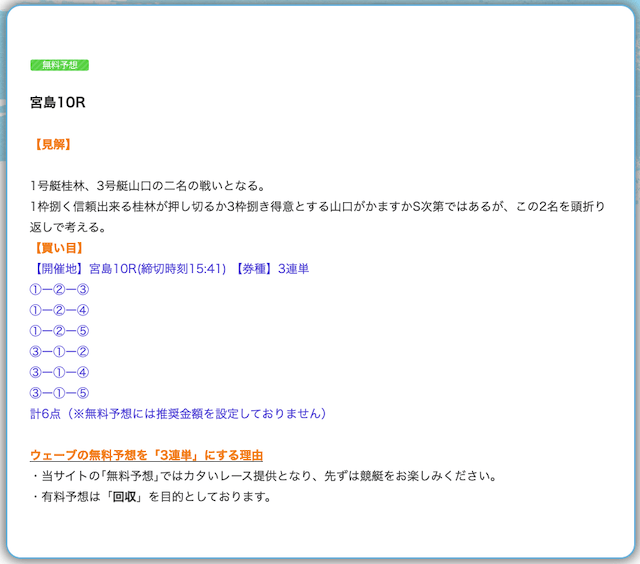Screen dimensions: 640x564
Task: Click the line 返しで考える。
Action: click(x=68, y=227)
